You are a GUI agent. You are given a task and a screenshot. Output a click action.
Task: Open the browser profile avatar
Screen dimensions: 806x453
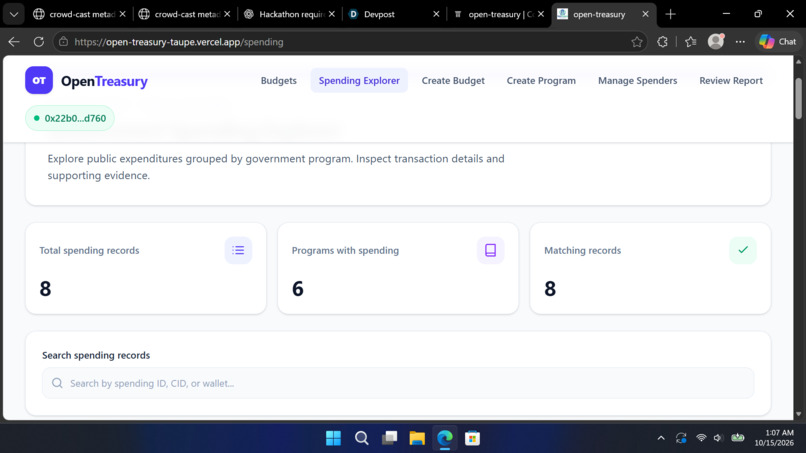click(716, 42)
